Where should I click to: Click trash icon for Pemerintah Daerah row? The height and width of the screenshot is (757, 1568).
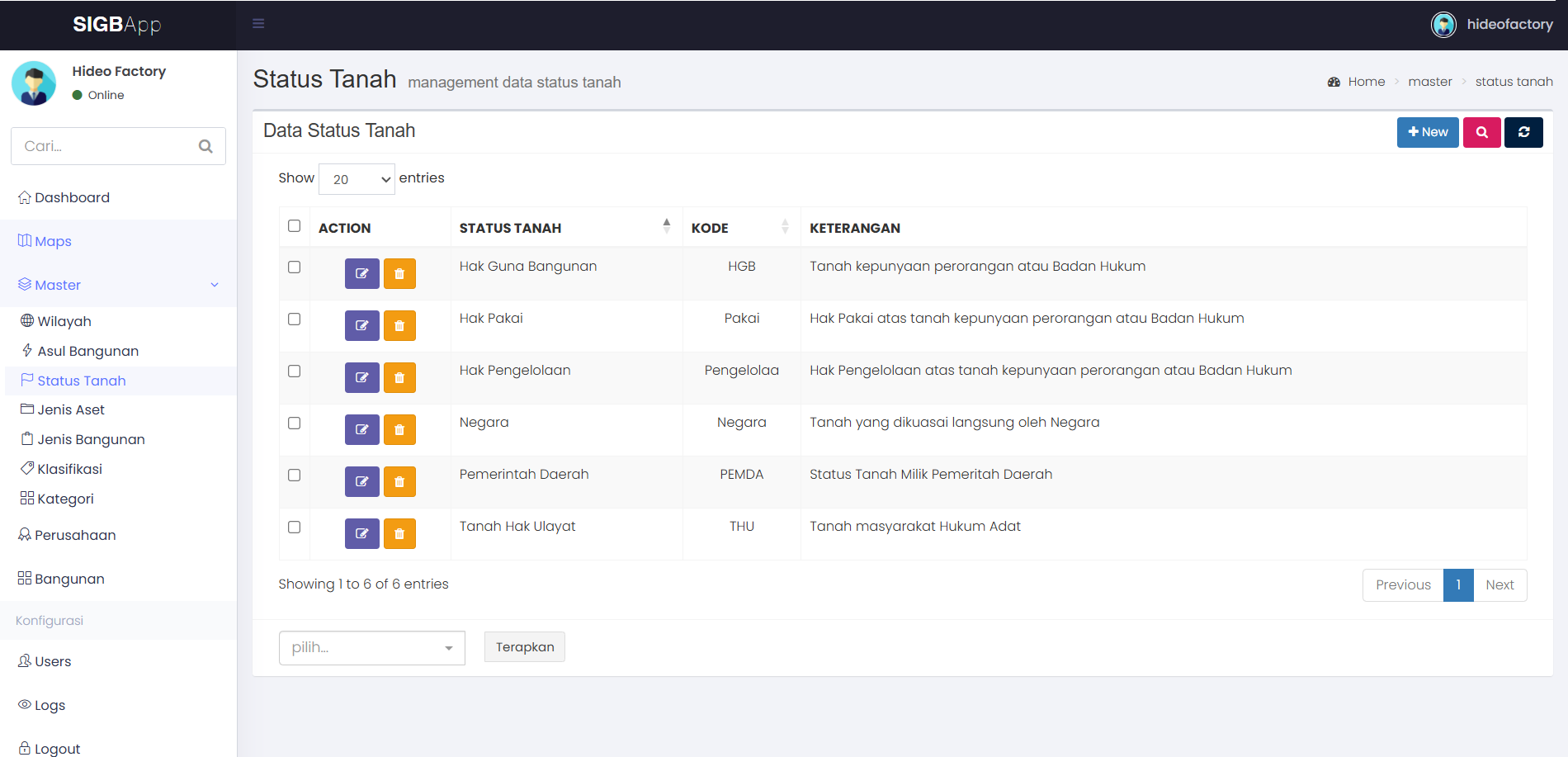[399, 481]
